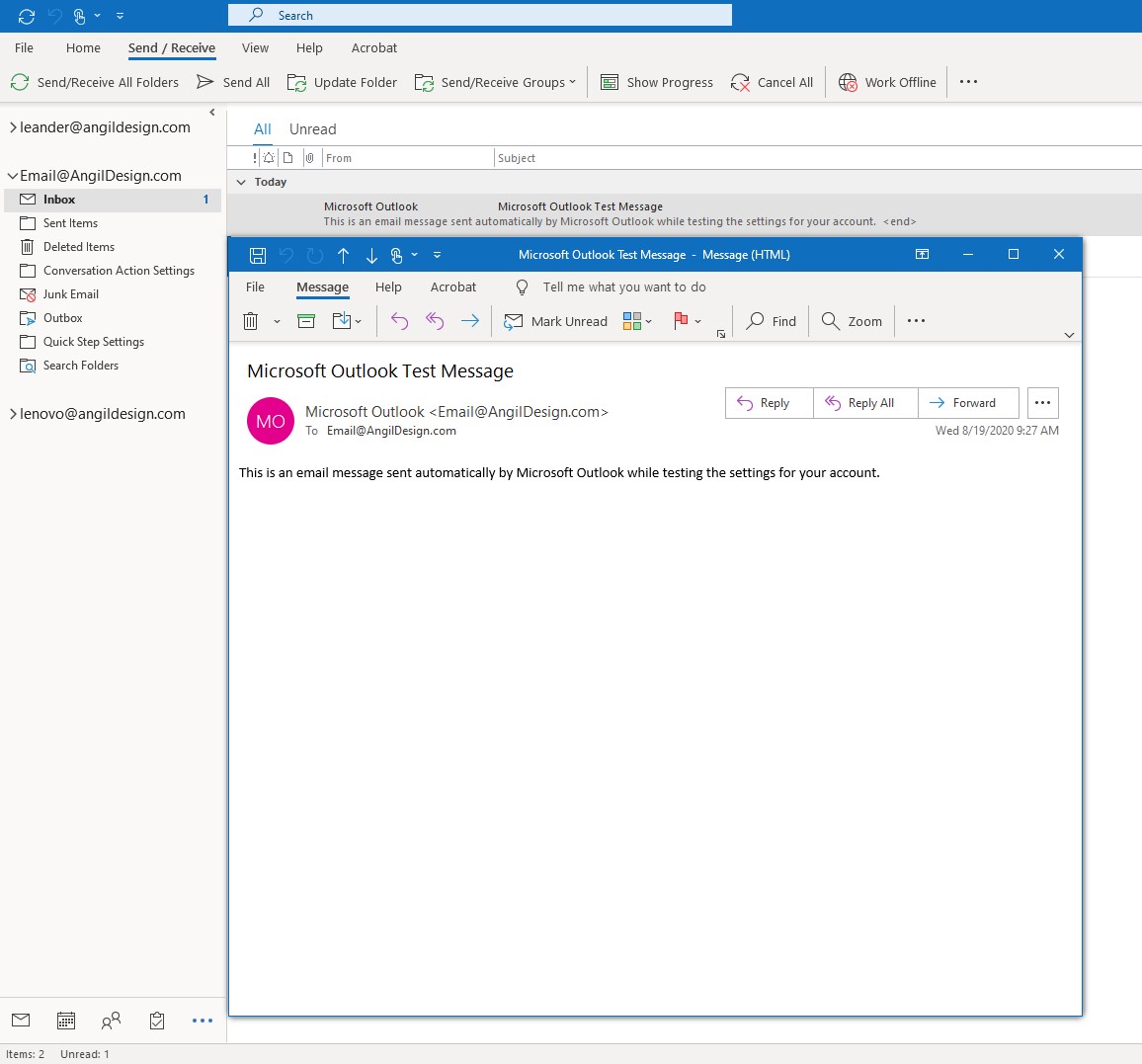Click the main Search box
The image size is (1142, 1064).
480,15
